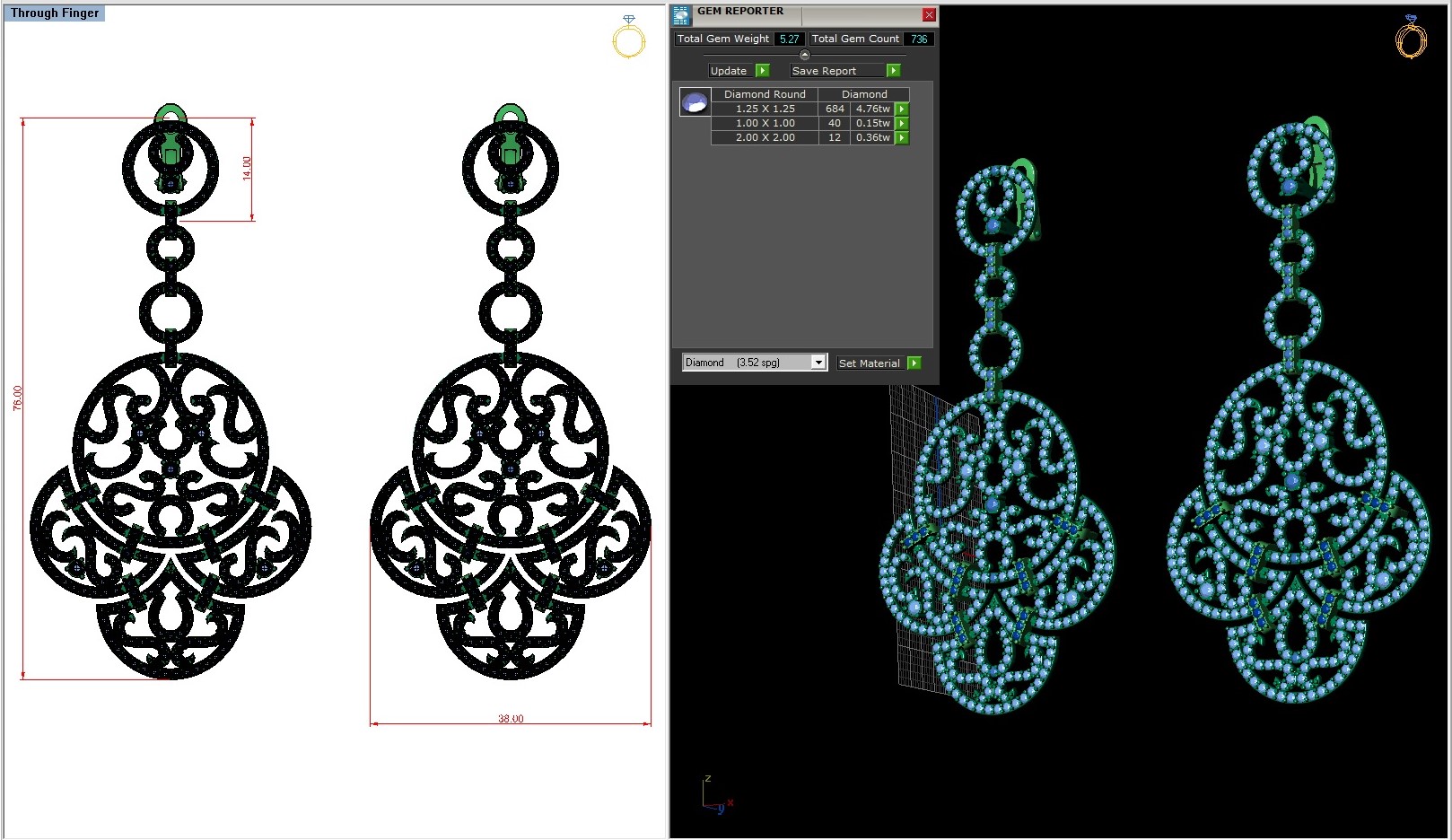
Task: Select the 1.00 X 1.00 size cell
Action: (765, 123)
